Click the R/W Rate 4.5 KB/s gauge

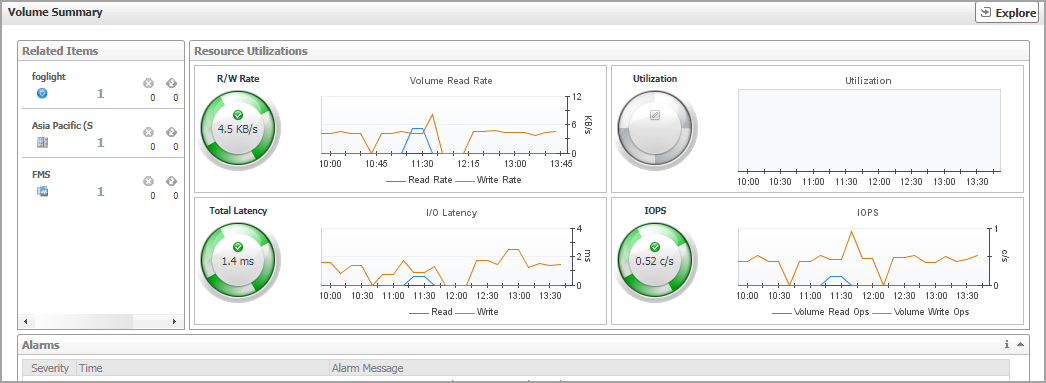237,127
